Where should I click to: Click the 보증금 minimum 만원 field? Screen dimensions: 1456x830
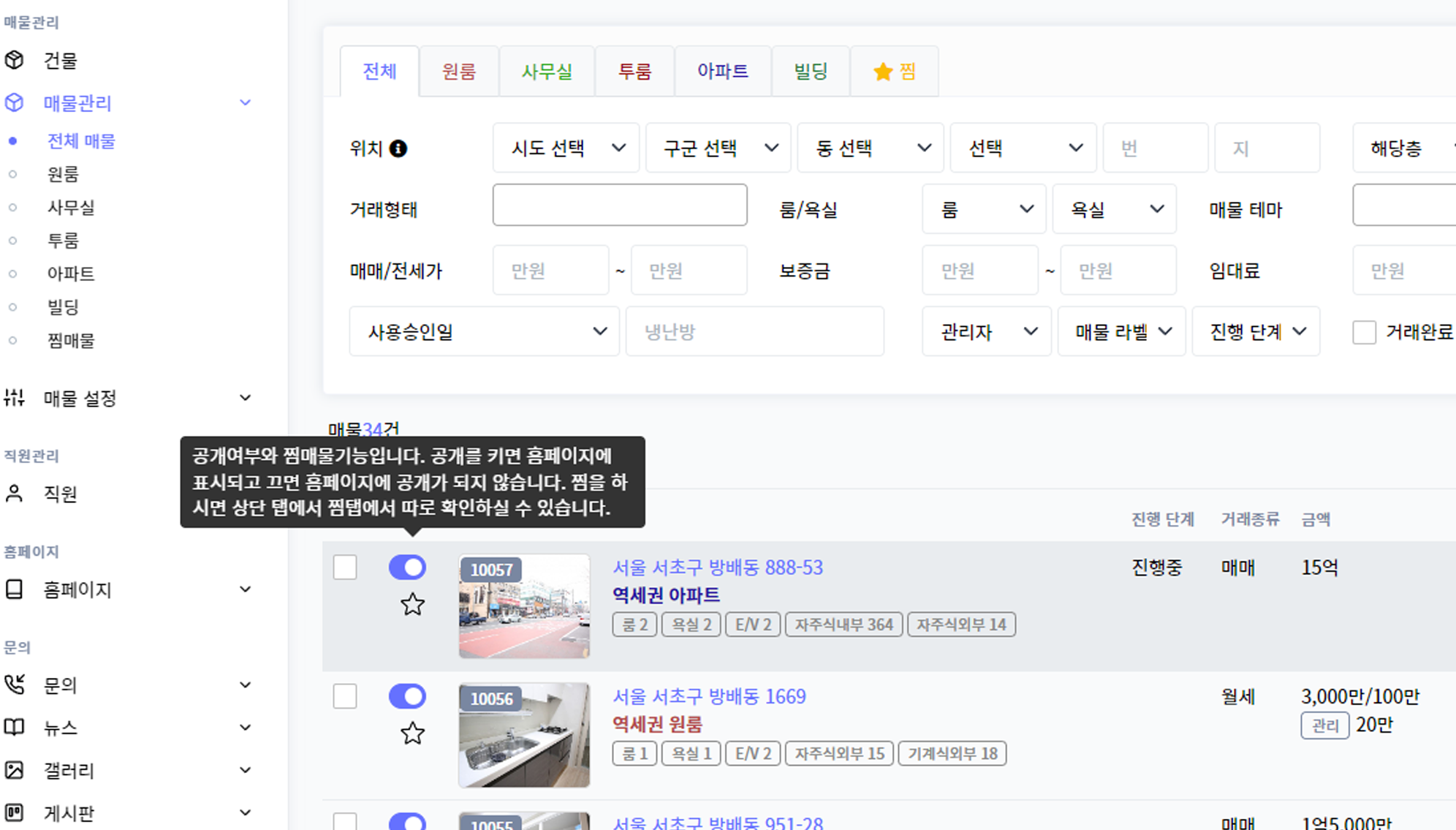pos(980,271)
